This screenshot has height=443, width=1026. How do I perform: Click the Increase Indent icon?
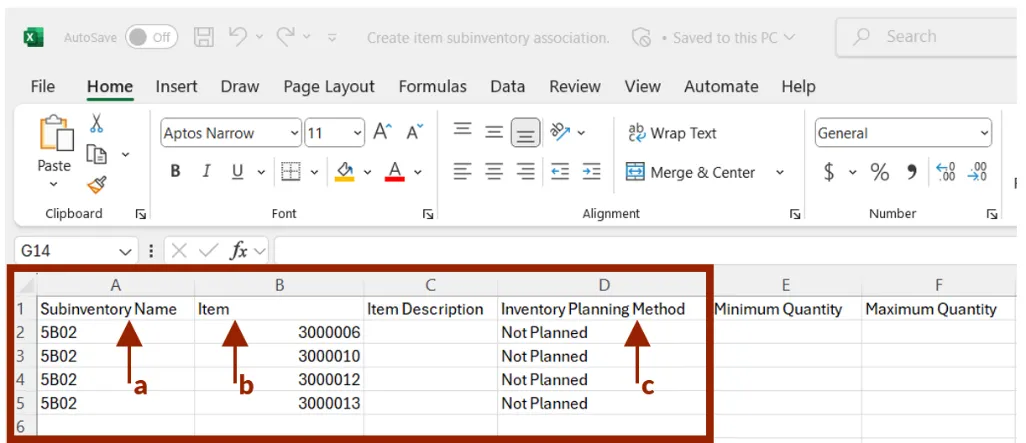click(591, 172)
